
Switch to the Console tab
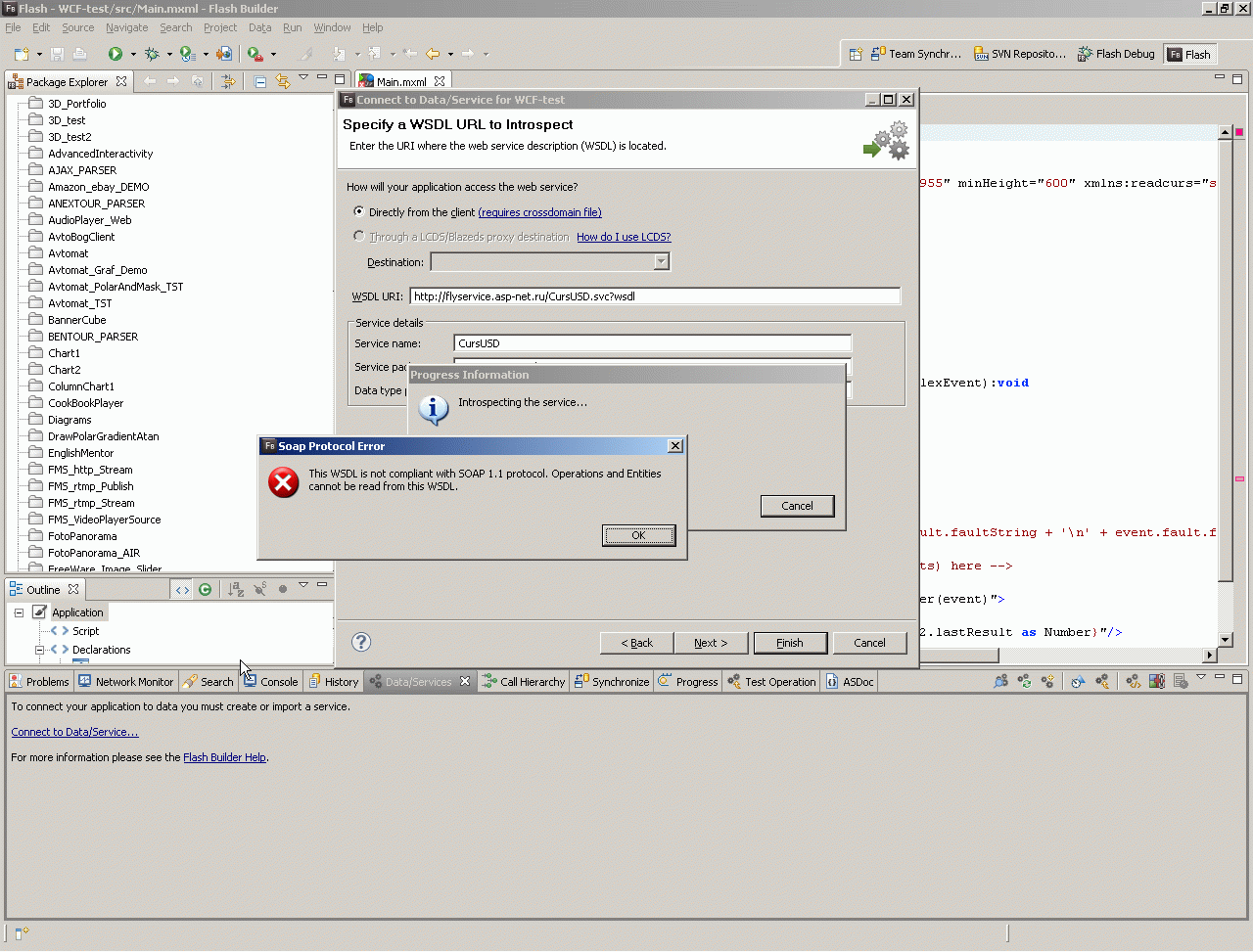[x=271, y=682]
